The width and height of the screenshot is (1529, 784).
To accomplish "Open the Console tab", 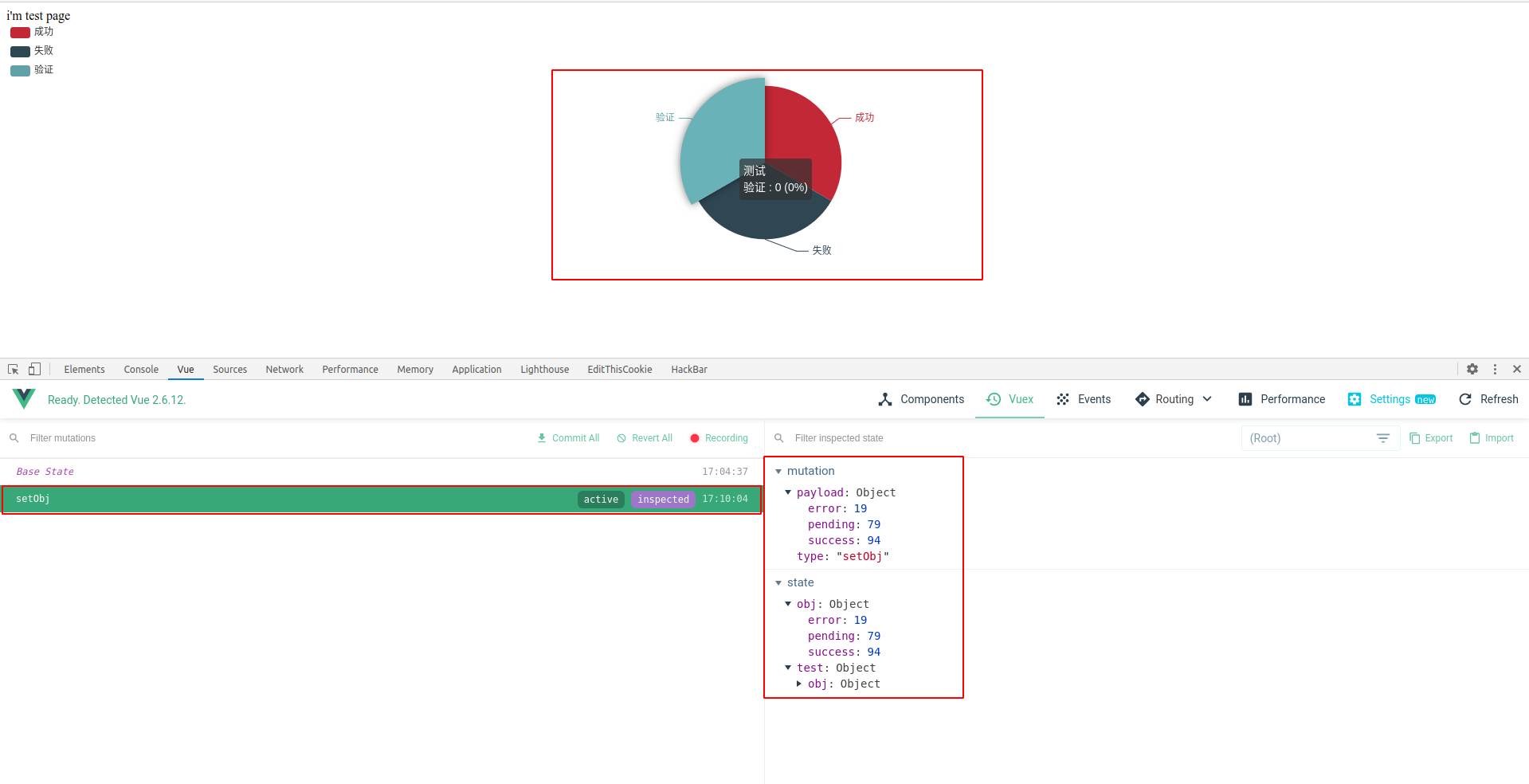I will click(141, 369).
